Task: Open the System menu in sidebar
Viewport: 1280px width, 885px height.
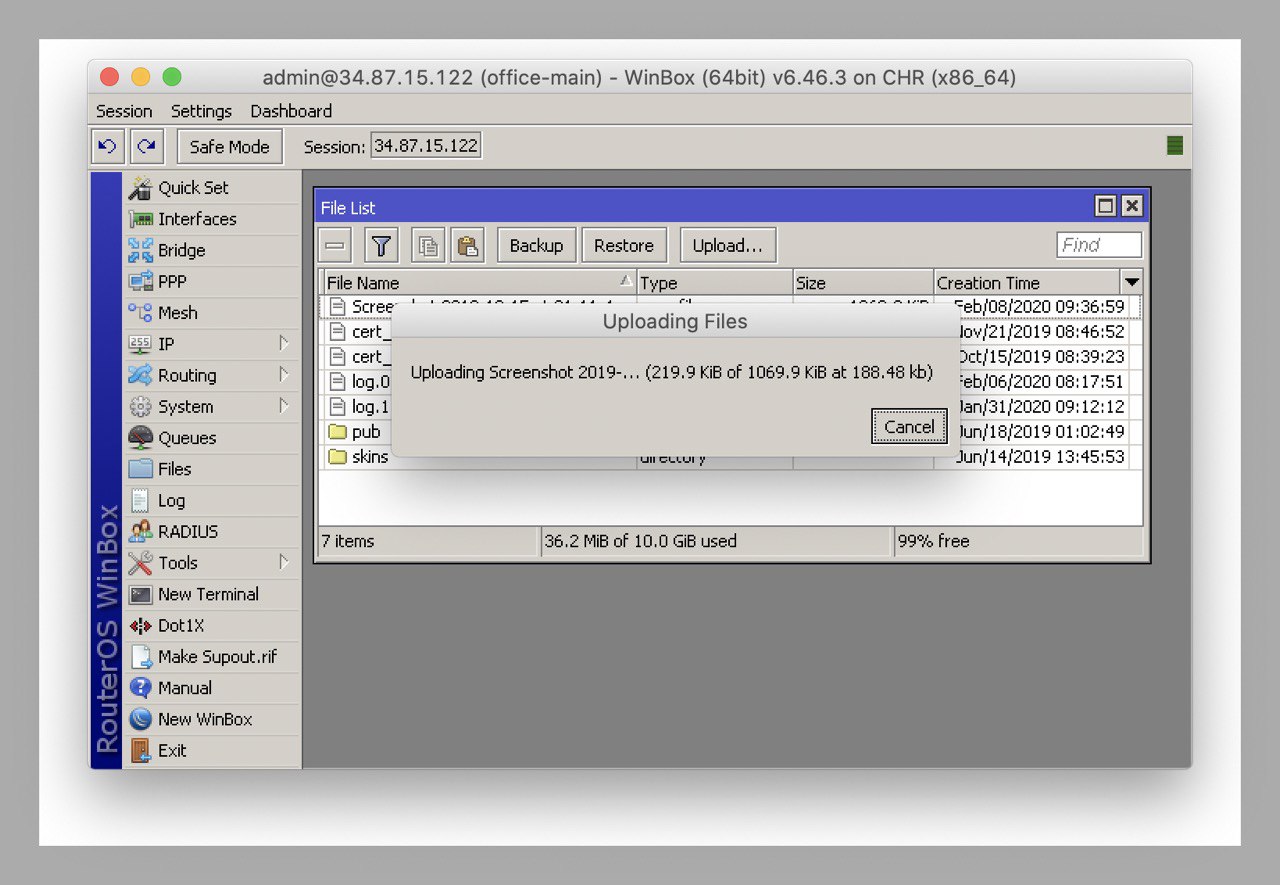Action: (211, 406)
